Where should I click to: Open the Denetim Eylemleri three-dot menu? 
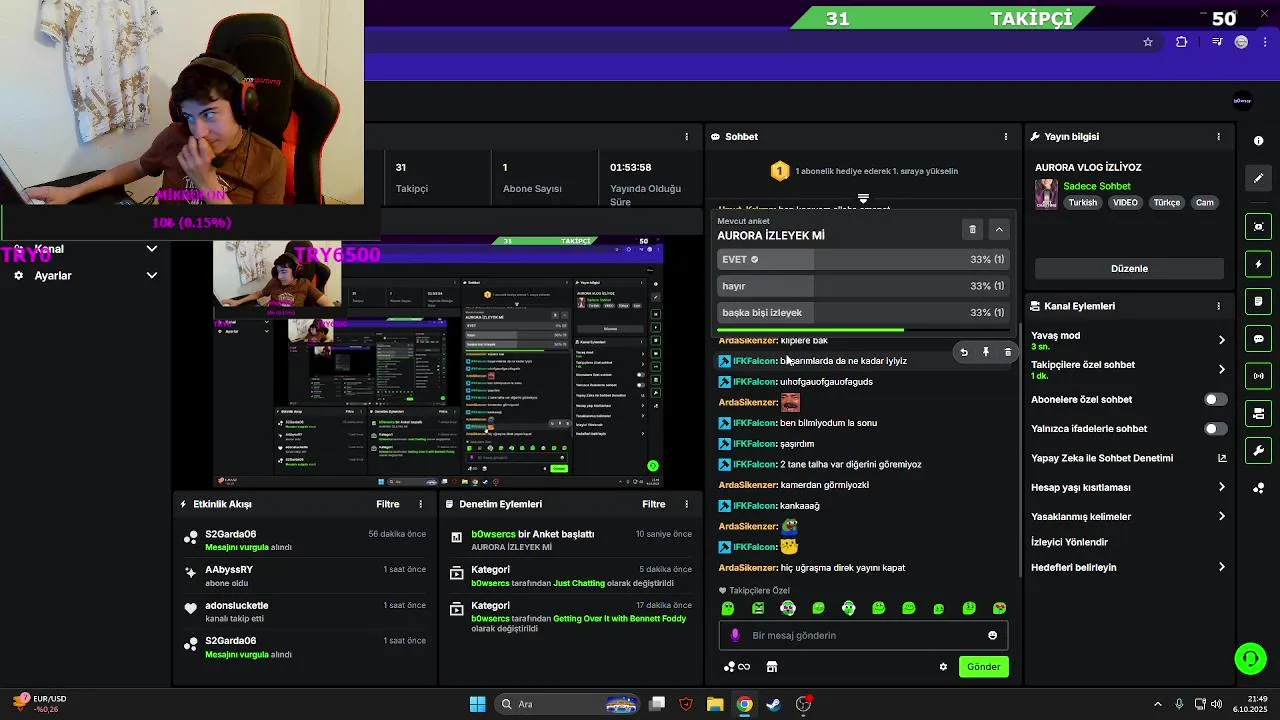[x=686, y=504]
